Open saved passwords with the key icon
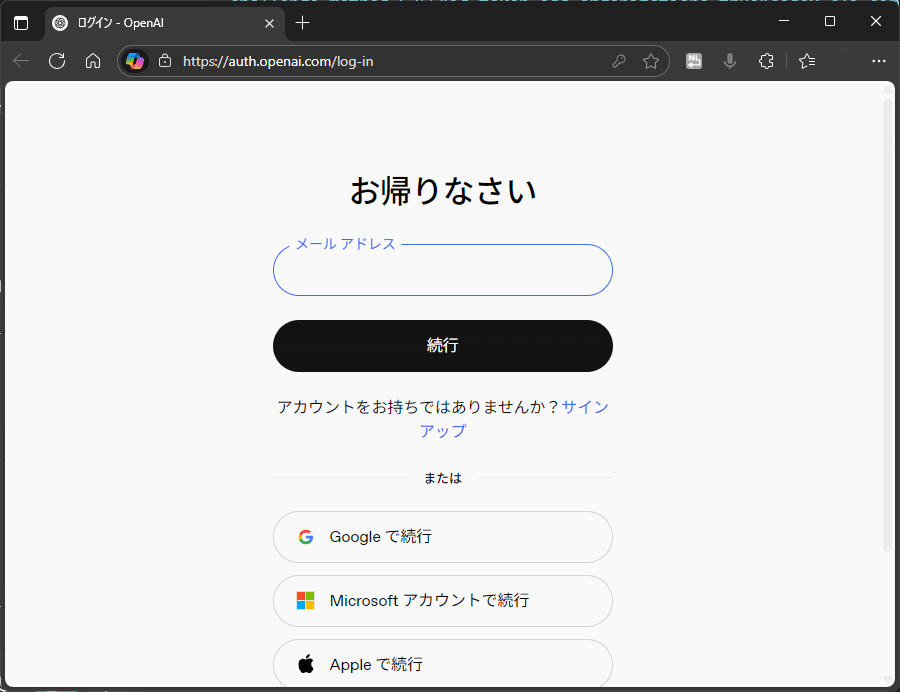This screenshot has height=692, width=900. point(619,61)
